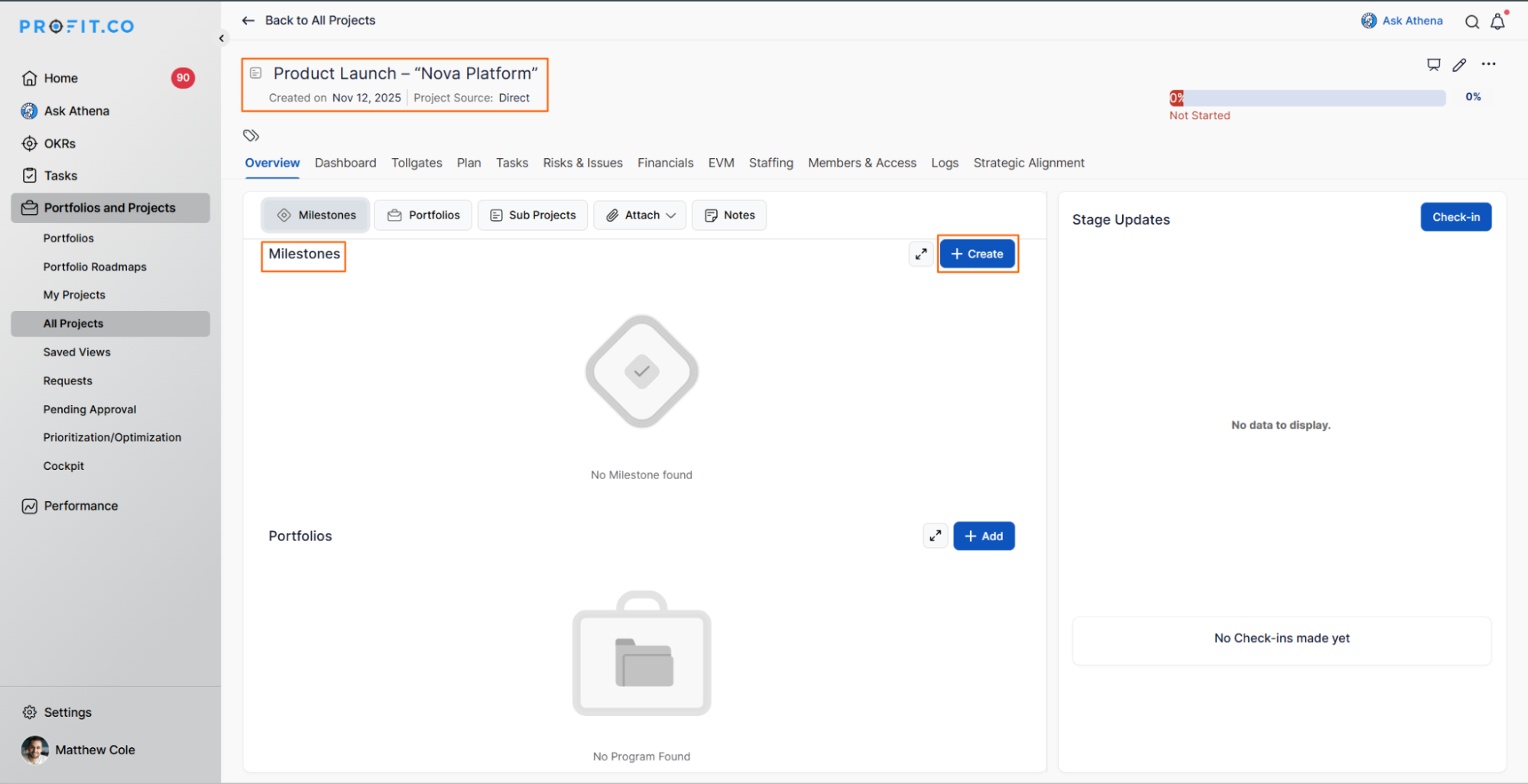The width and height of the screenshot is (1528, 784).
Task: Click Ask Athena in top bar
Action: pos(1402,21)
